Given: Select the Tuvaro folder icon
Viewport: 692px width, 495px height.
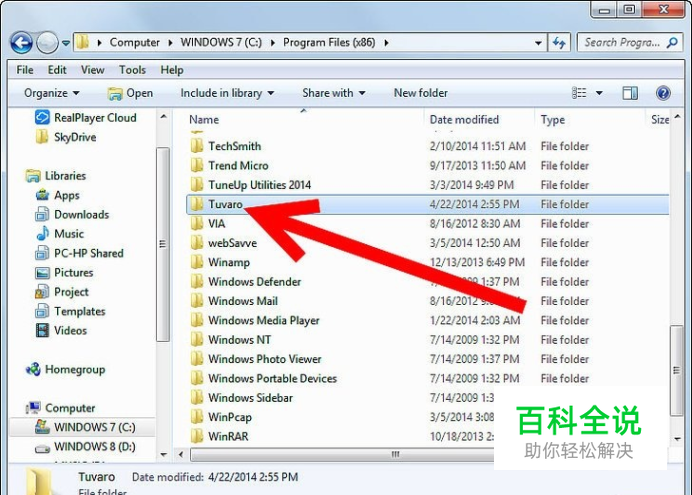Looking at the screenshot, I should [x=197, y=204].
